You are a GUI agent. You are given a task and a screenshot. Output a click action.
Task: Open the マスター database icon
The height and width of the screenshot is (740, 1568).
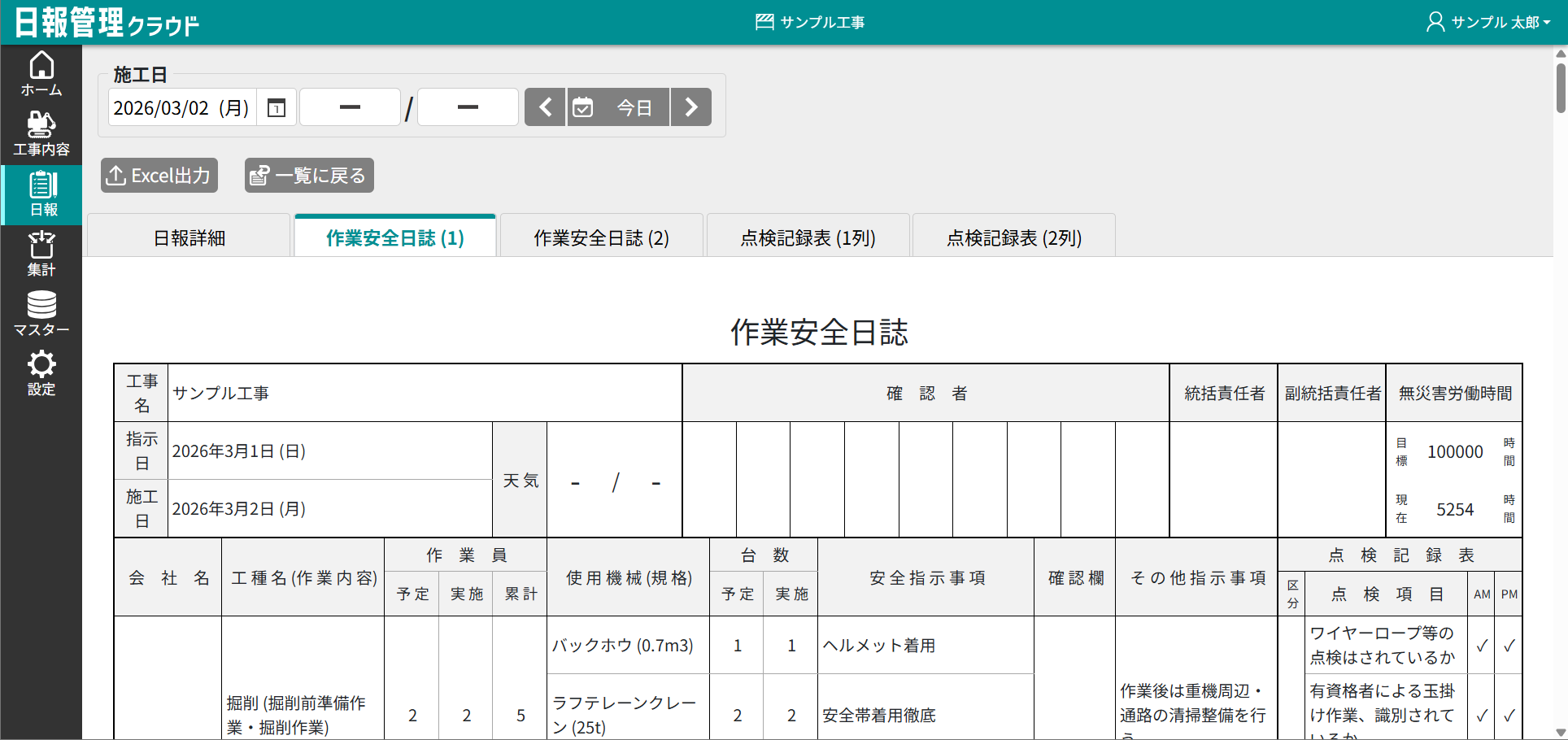click(x=41, y=314)
